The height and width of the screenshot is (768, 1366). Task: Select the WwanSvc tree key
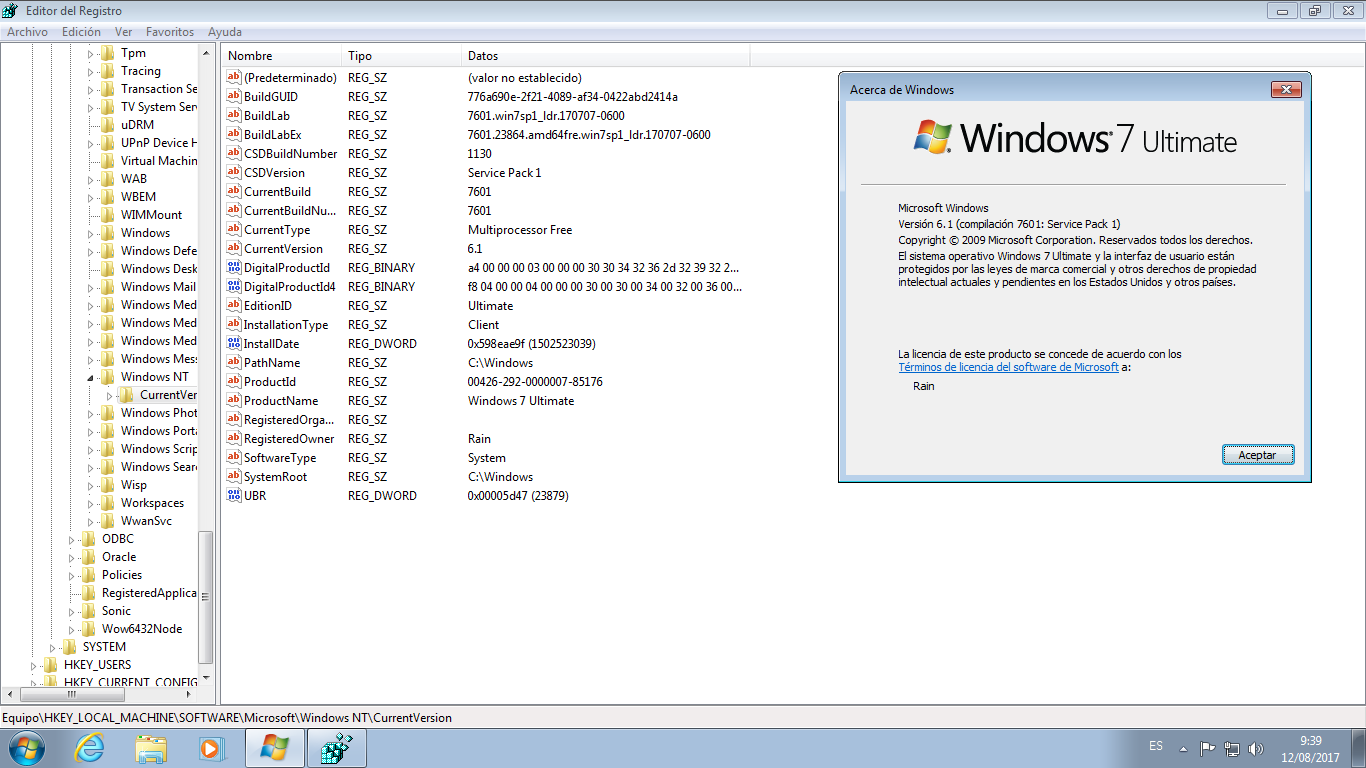146,521
